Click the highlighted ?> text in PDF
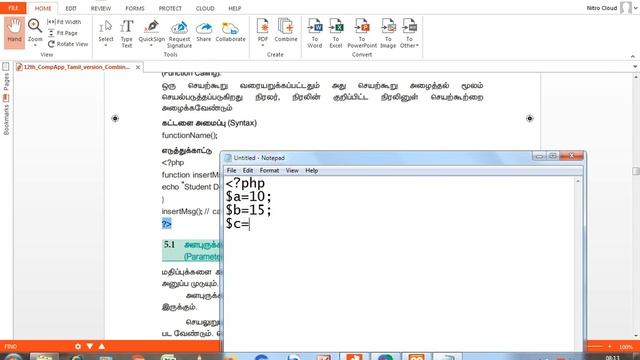The image size is (640, 360). 167,224
